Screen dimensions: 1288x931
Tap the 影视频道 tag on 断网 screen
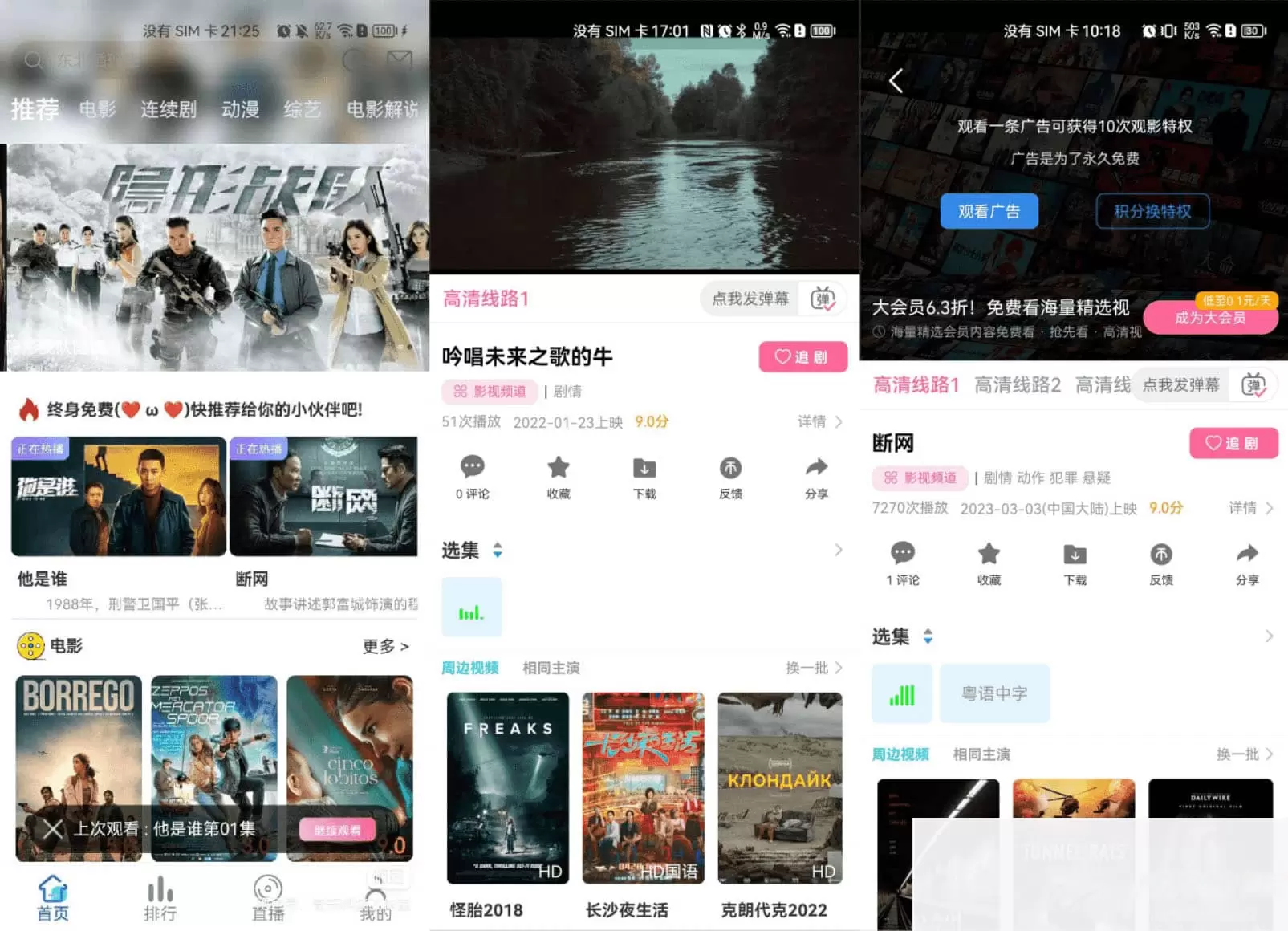(920, 478)
